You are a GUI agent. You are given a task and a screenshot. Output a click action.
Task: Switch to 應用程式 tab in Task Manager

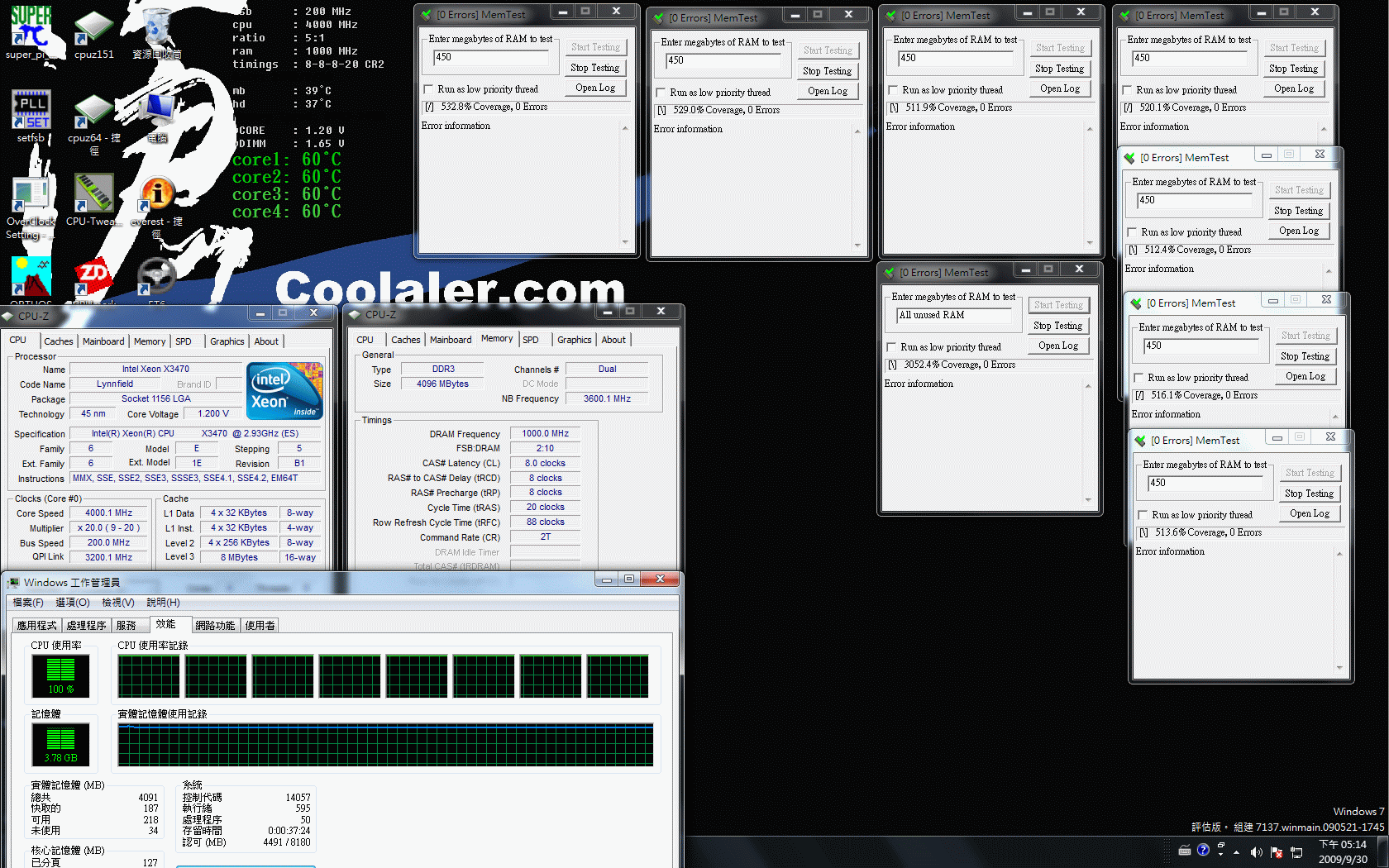pos(37,626)
